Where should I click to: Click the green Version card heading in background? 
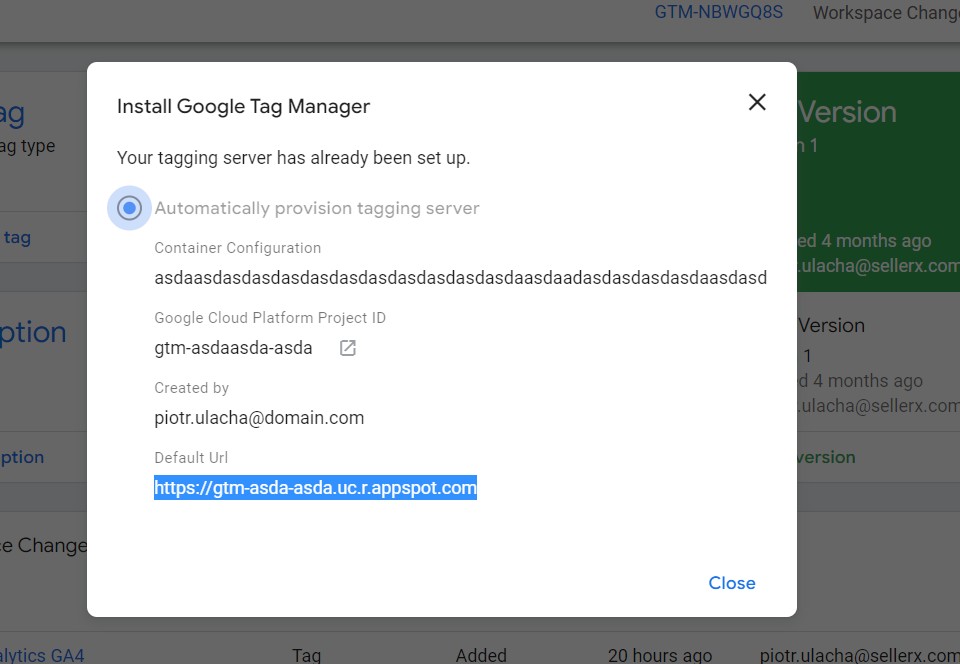tap(847, 112)
